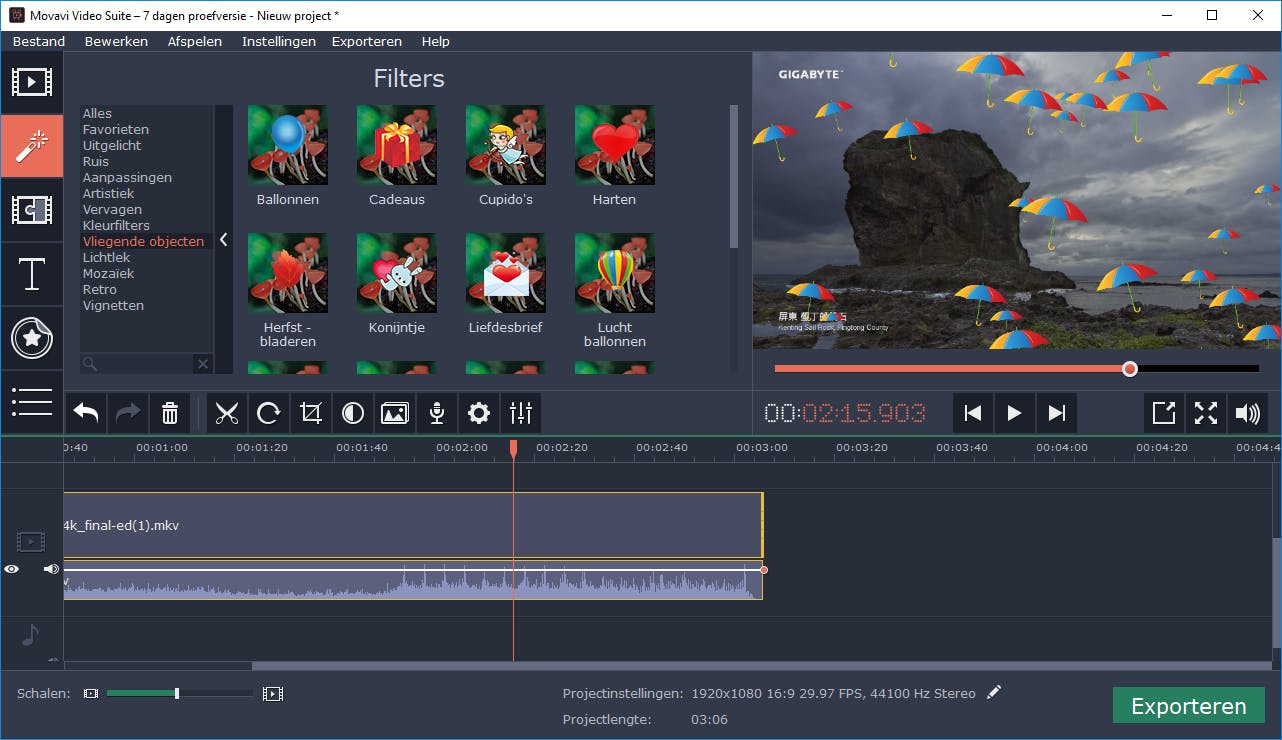This screenshot has width=1282, height=740.
Task: Open the Exporteren menu
Action: pos(366,41)
